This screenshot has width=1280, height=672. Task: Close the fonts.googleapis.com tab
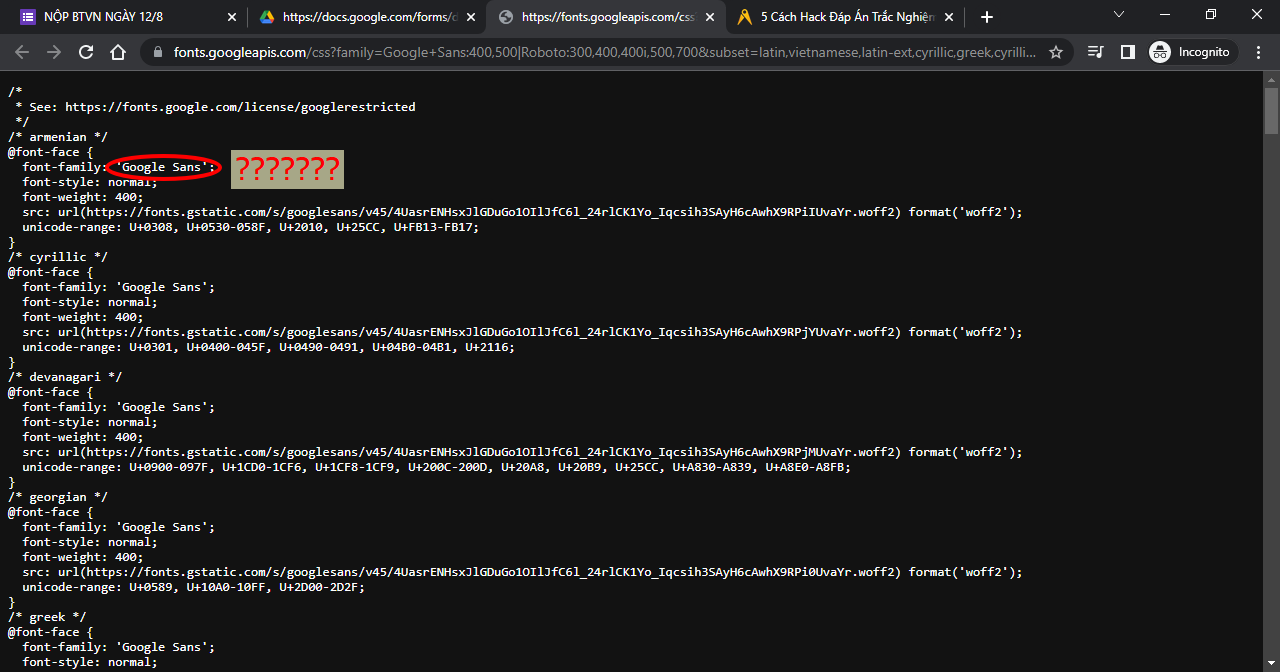[x=710, y=17]
